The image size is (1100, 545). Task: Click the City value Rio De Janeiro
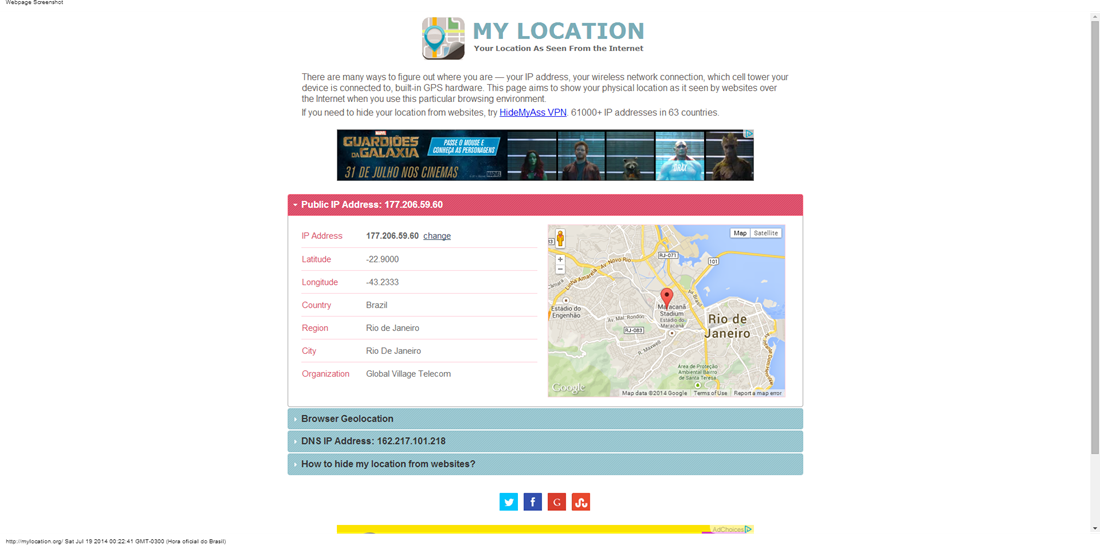(394, 351)
